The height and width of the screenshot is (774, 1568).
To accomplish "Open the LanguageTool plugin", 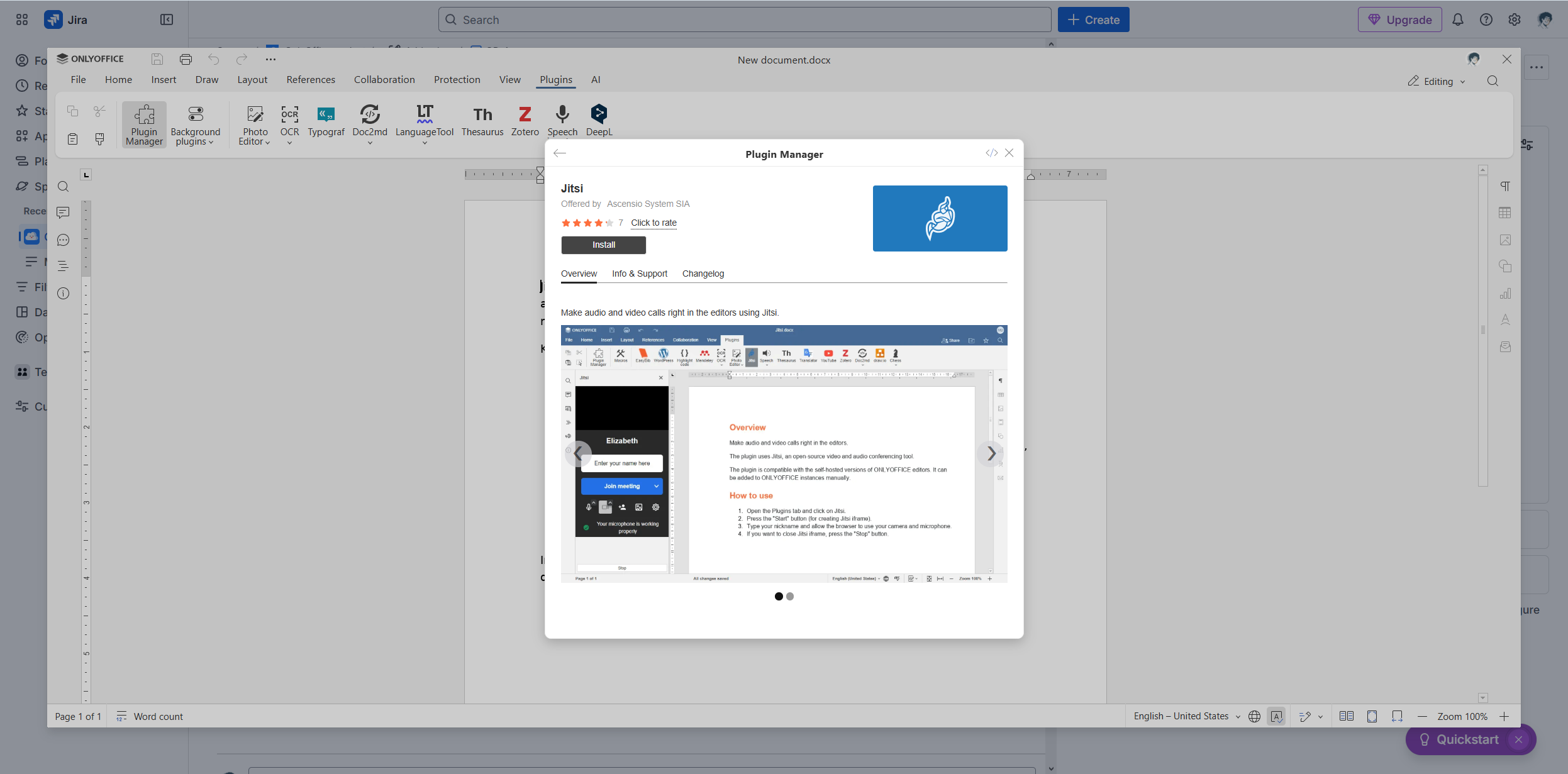I will coord(425,120).
